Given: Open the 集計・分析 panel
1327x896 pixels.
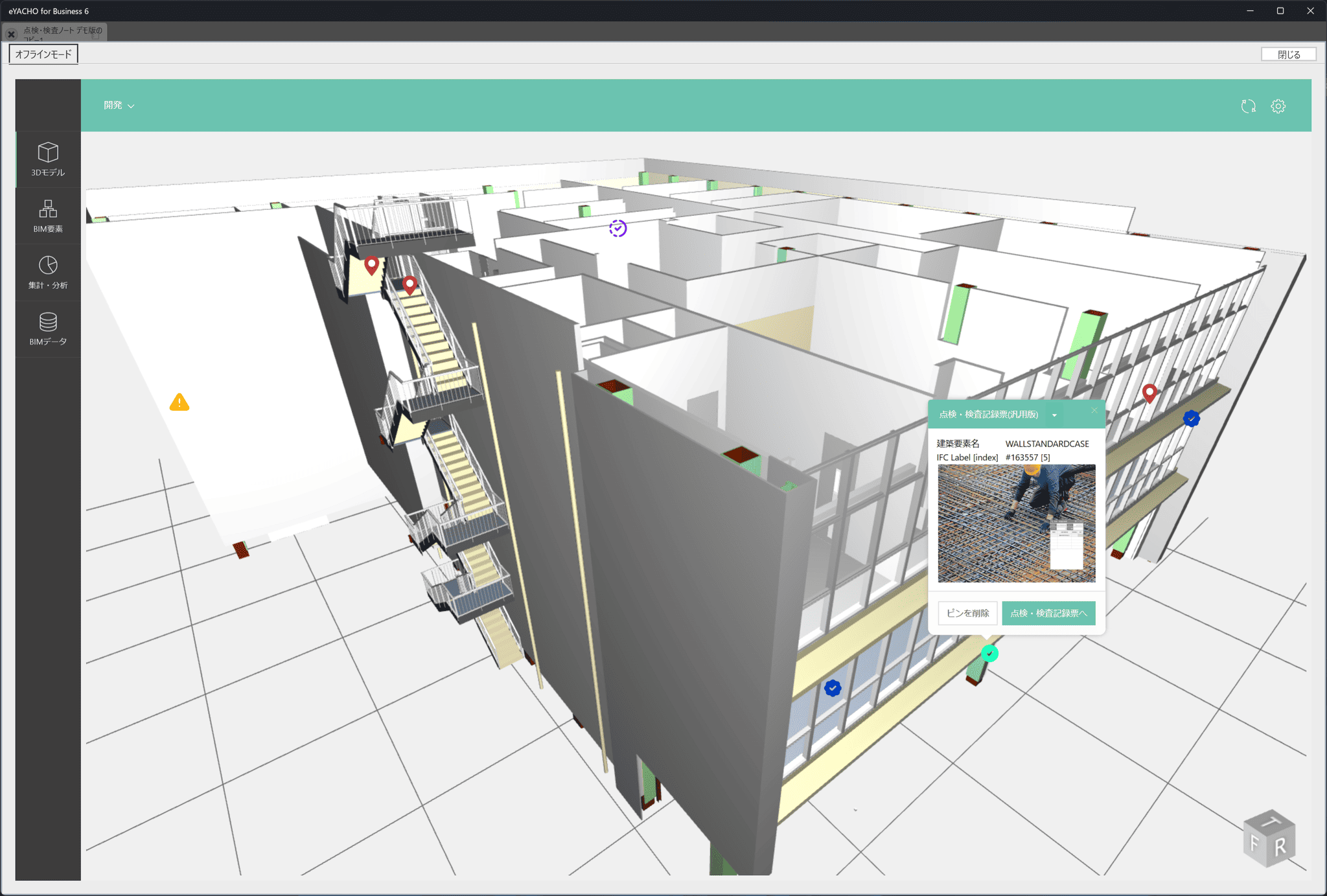Looking at the screenshot, I should click(x=47, y=272).
